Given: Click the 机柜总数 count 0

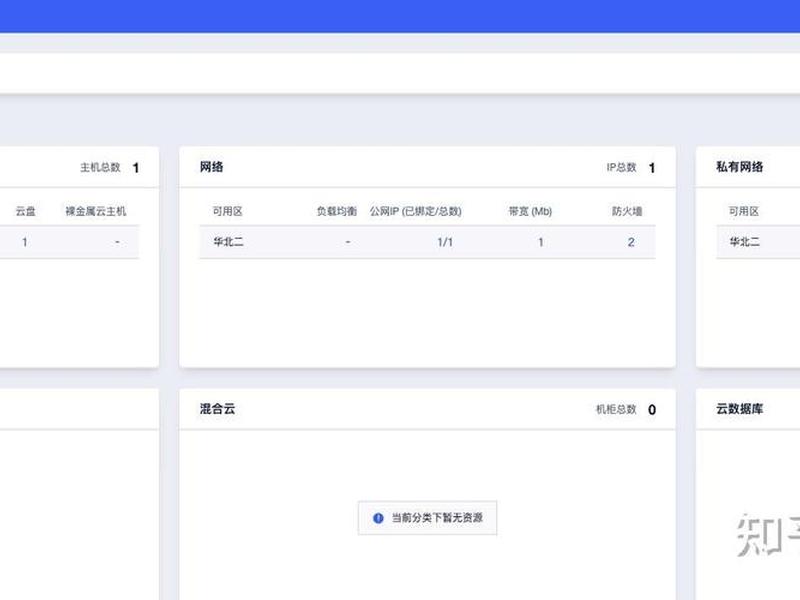Looking at the screenshot, I should [x=652, y=410].
